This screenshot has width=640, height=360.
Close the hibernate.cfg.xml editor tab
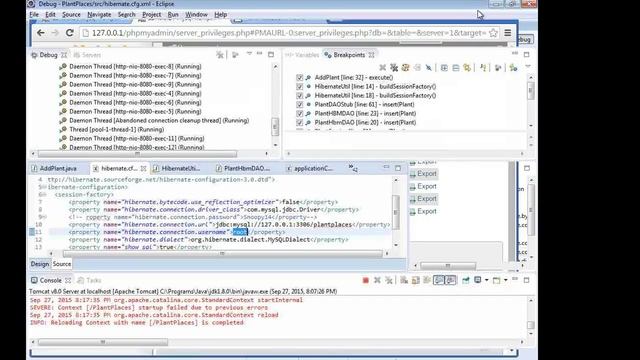point(143,168)
